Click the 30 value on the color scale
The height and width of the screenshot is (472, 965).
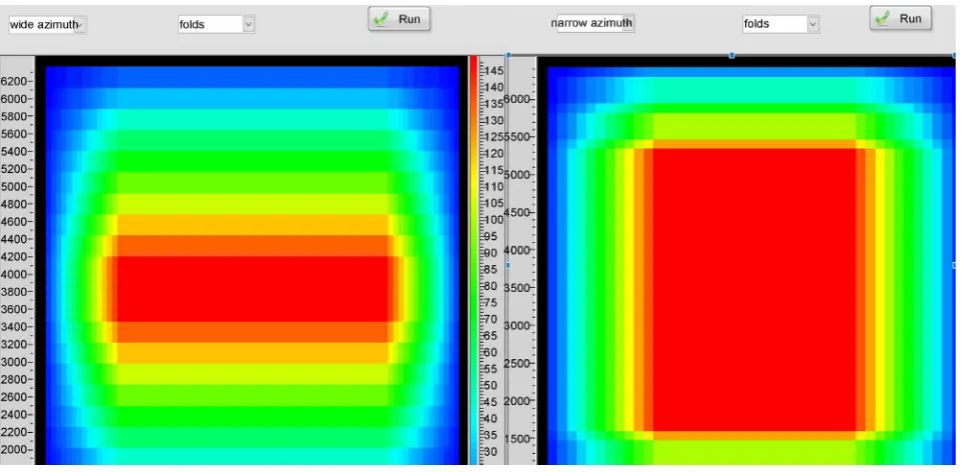pos(491,452)
